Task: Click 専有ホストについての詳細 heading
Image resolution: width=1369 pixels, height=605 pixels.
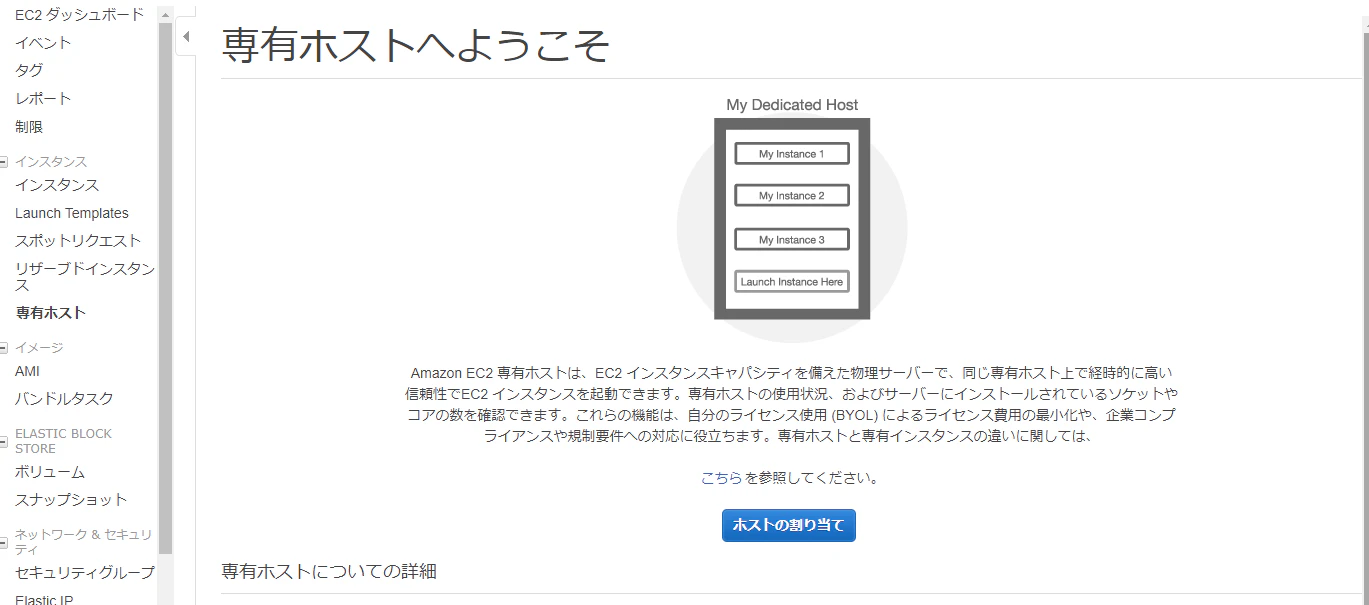Action: tap(329, 571)
